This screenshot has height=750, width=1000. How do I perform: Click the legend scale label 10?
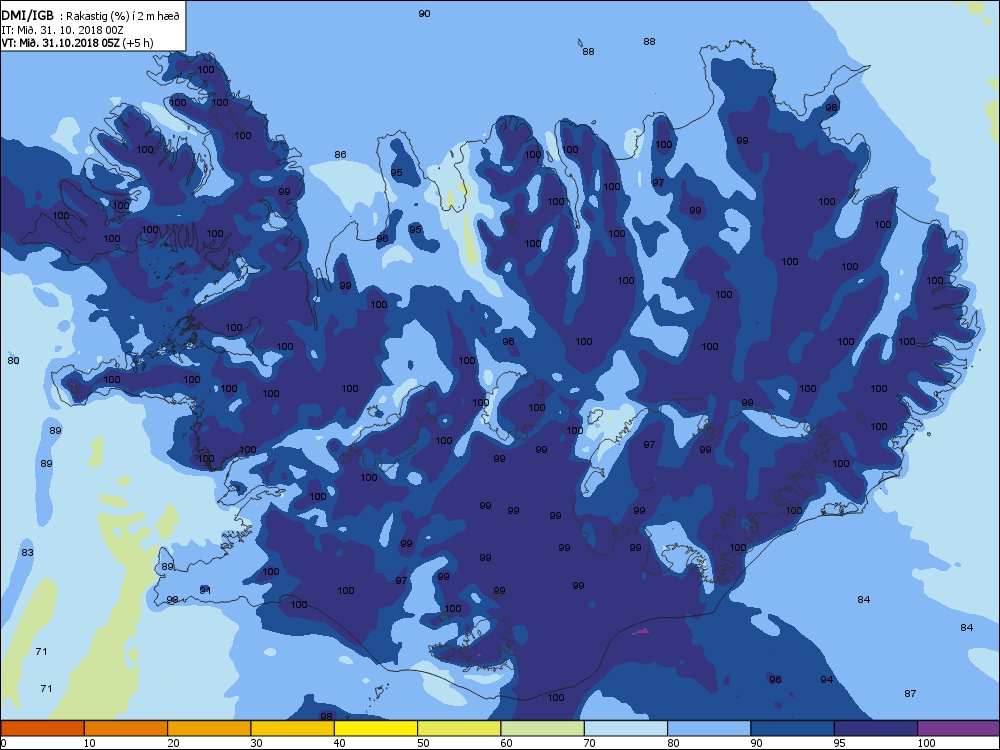(x=89, y=743)
